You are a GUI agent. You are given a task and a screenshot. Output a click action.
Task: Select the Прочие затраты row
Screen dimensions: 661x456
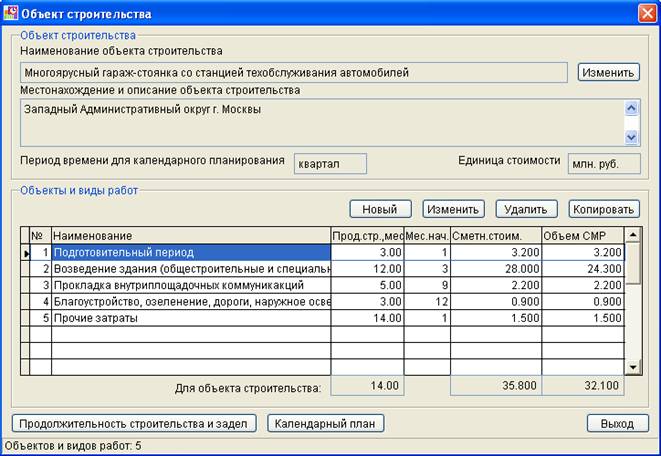323,318
